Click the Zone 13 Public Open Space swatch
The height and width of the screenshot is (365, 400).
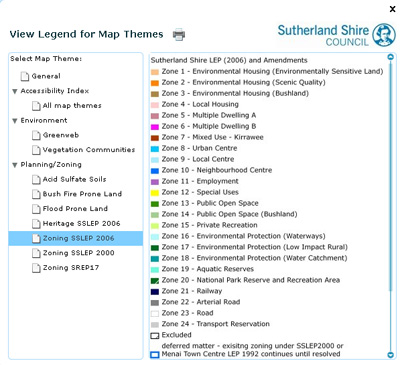(155, 204)
